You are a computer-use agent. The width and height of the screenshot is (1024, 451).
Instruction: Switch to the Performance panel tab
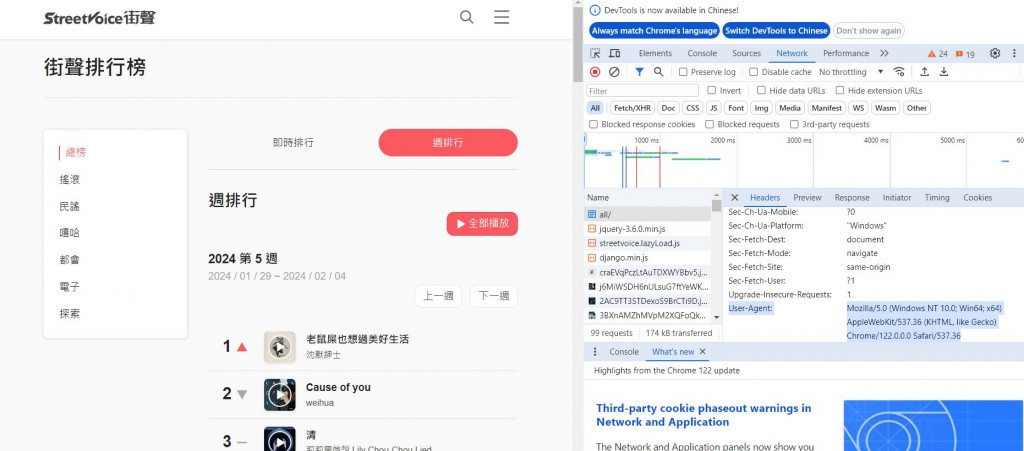click(846, 54)
